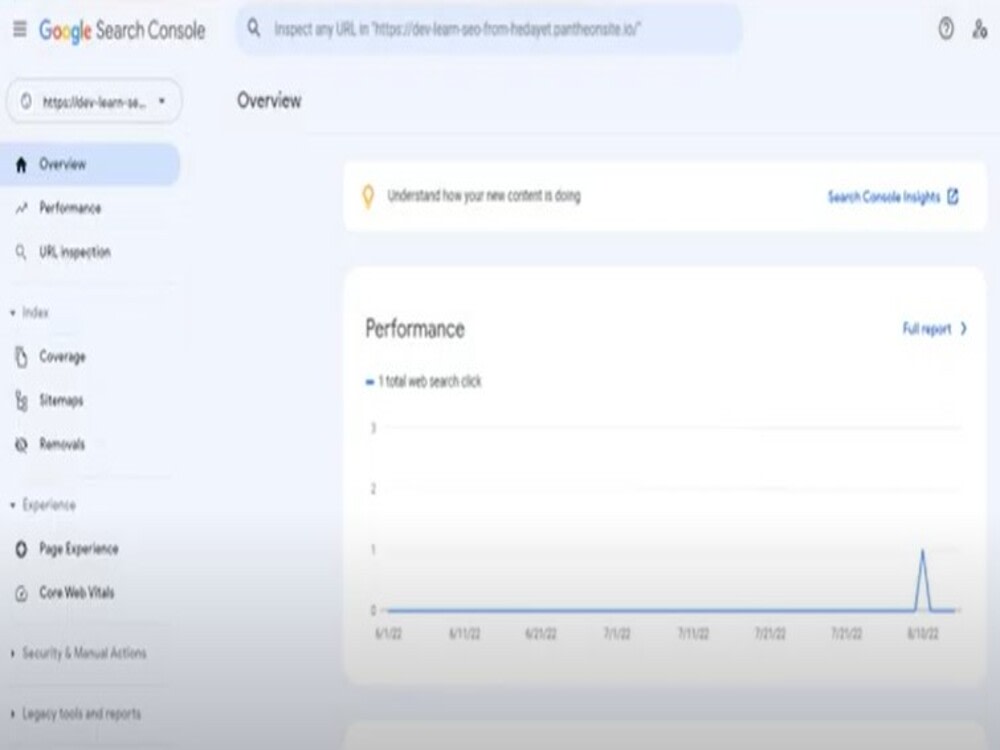Open the user settings people icon
Viewport: 1000px width, 750px height.
click(980, 29)
